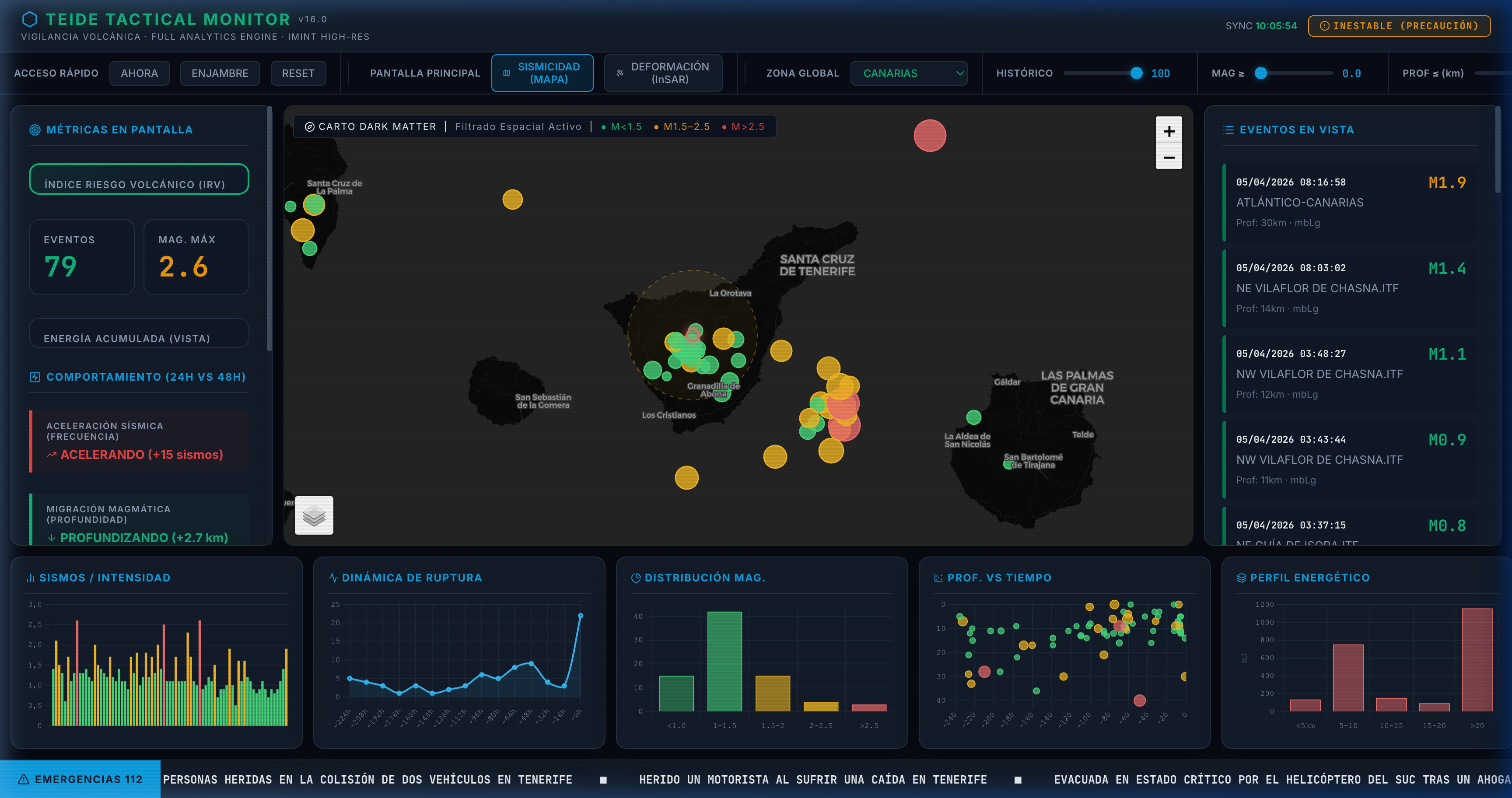Click the LAS PALMAS DE GRAN CANARIA map label

(1077, 388)
